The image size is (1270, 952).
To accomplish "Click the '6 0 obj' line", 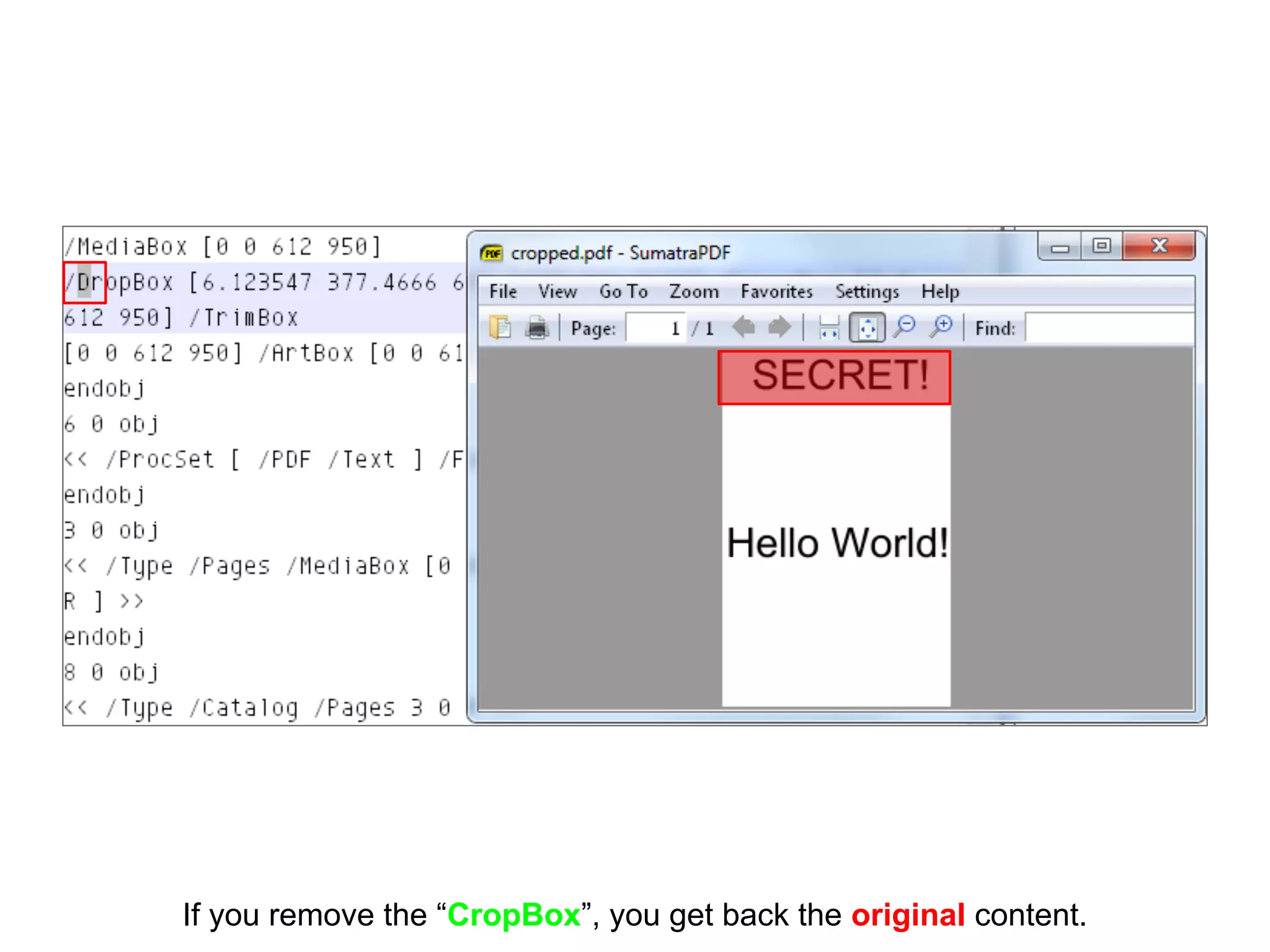I will (112, 424).
